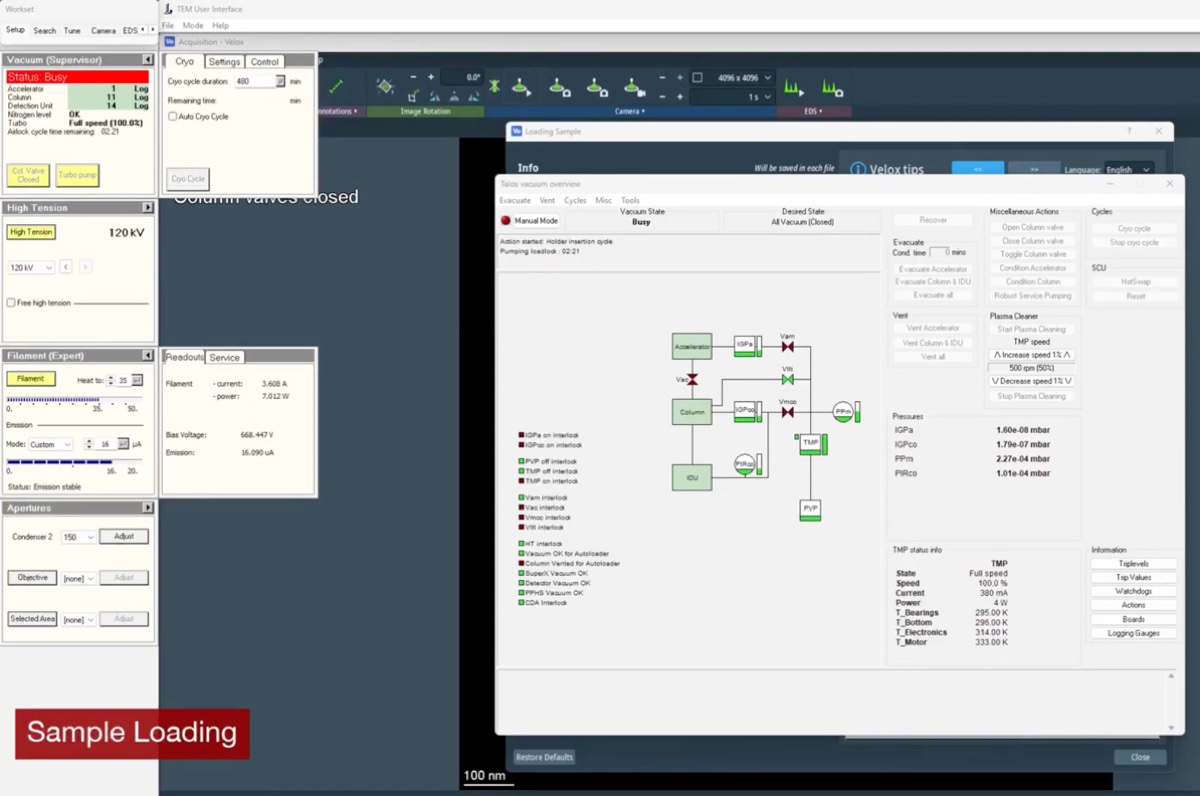Viewport: 1200px width, 796px height.
Task: Toggle the Turbo pump button
Action: pyautogui.click(x=77, y=175)
